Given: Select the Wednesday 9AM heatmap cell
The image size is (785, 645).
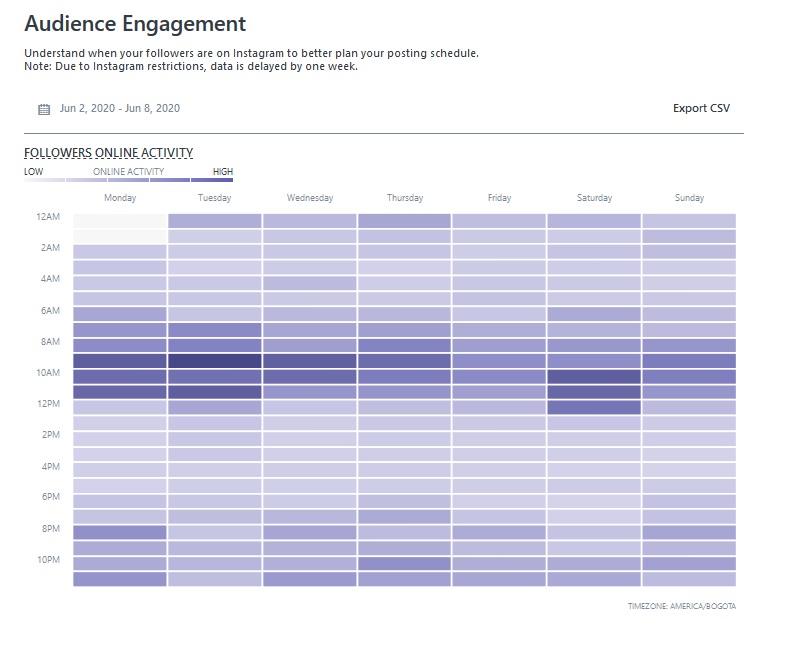Looking at the screenshot, I should [x=310, y=361].
